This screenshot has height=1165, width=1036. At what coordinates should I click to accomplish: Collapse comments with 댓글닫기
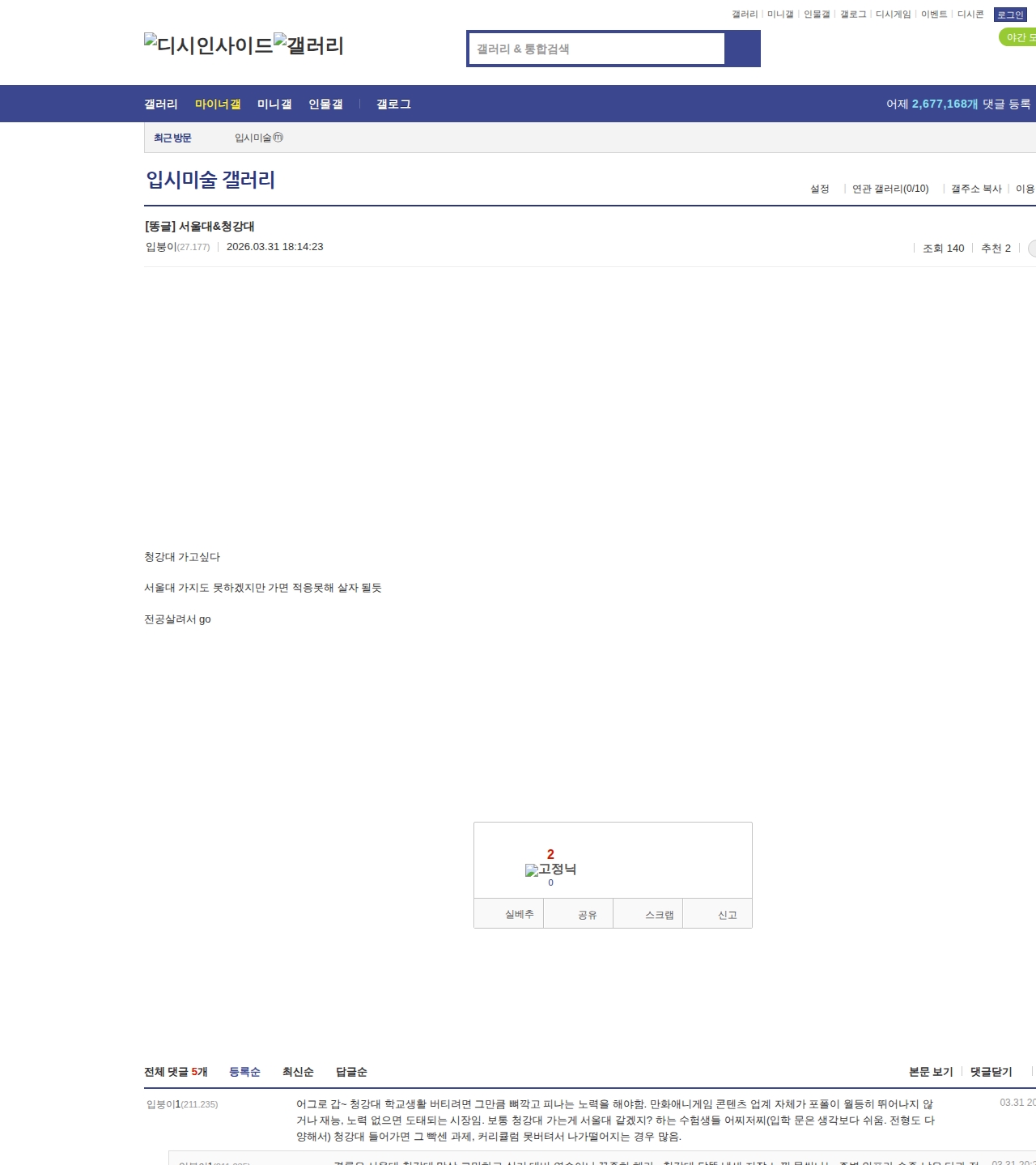pos(991,1072)
